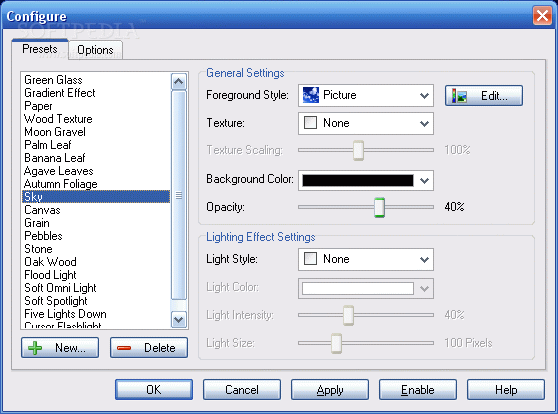Click the empty square icon in Texture box
Screen dimensions: 558x414
coord(310,123)
